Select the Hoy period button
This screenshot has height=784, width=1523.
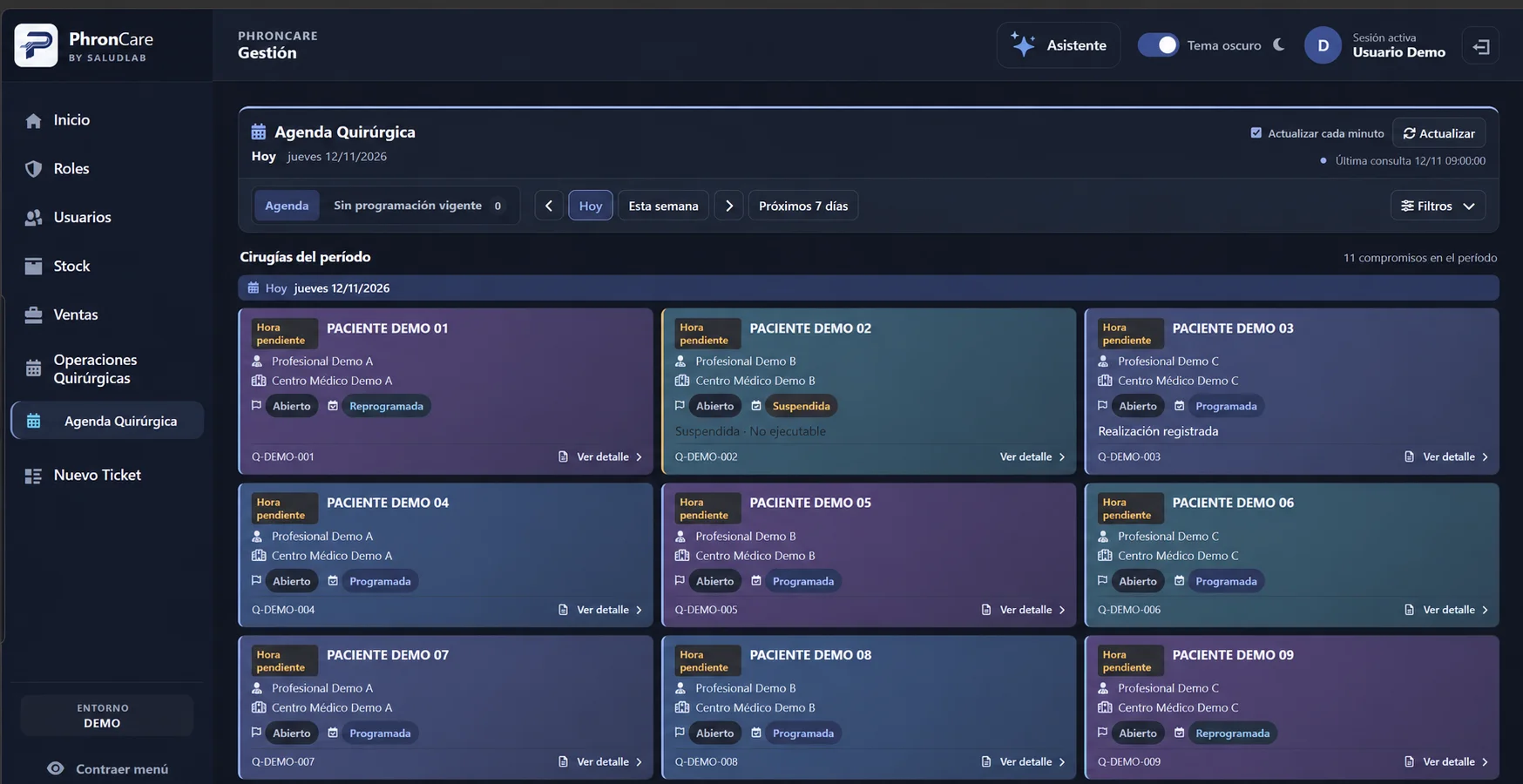point(591,206)
